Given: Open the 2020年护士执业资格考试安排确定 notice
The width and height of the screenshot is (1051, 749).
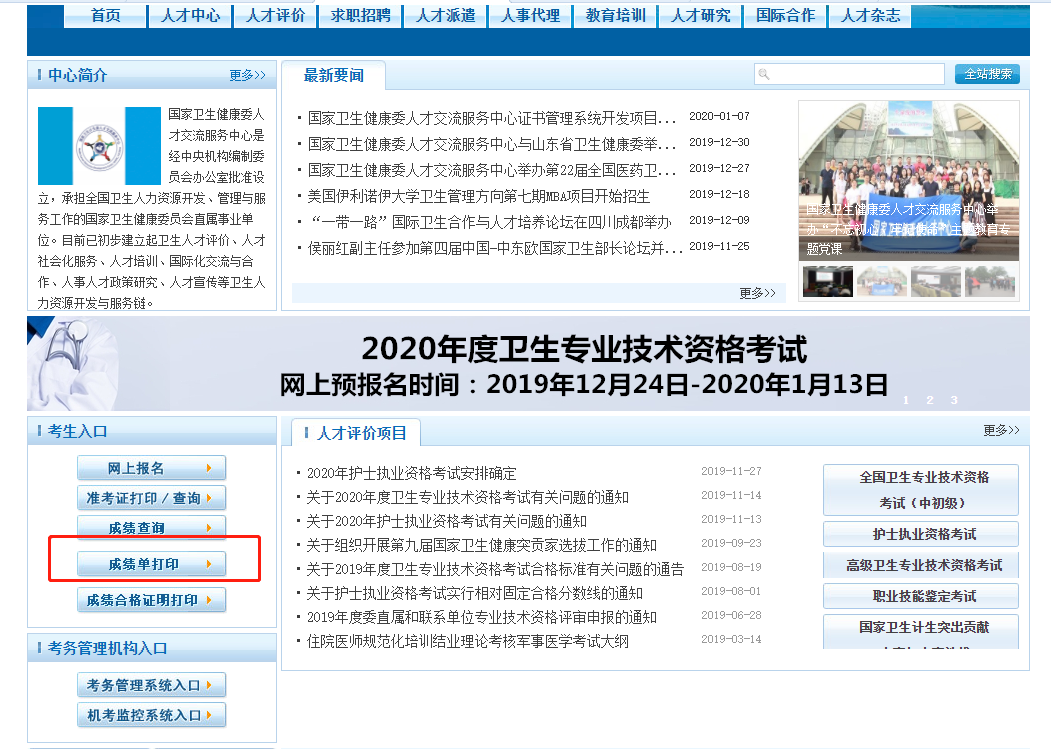Looking at the screenshot, I should coord(411,473).
